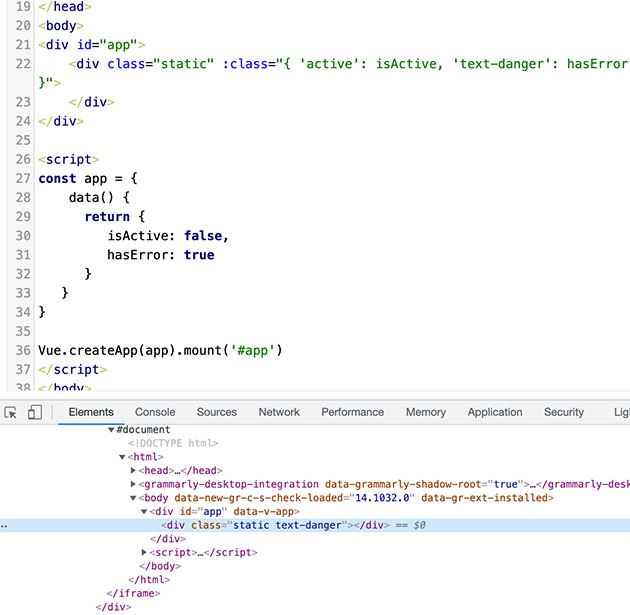Click 'hasError: true' in the code

pyautogui.click(x=161, y=255)
